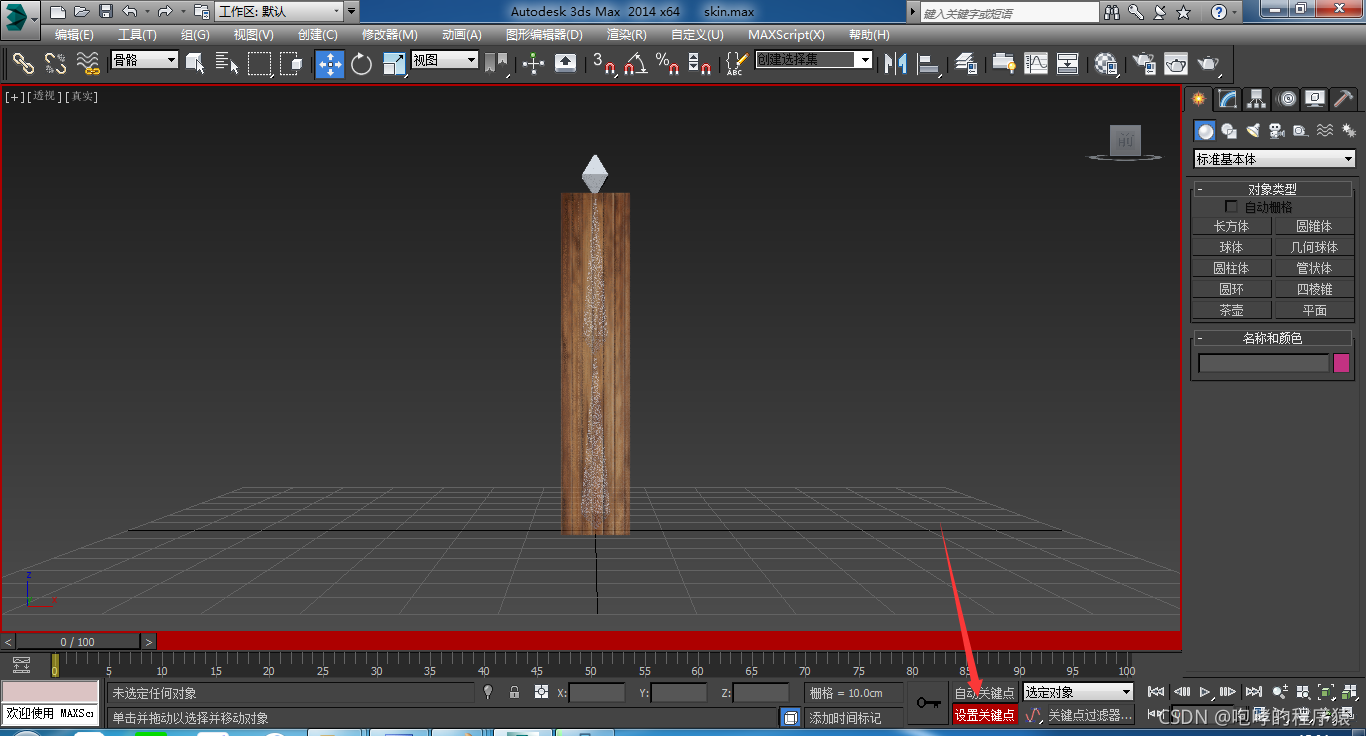This screenshot has width=1366, height=736.
Task: Open the 骨骼 selection filter dropdown
Action: [144, 60]
